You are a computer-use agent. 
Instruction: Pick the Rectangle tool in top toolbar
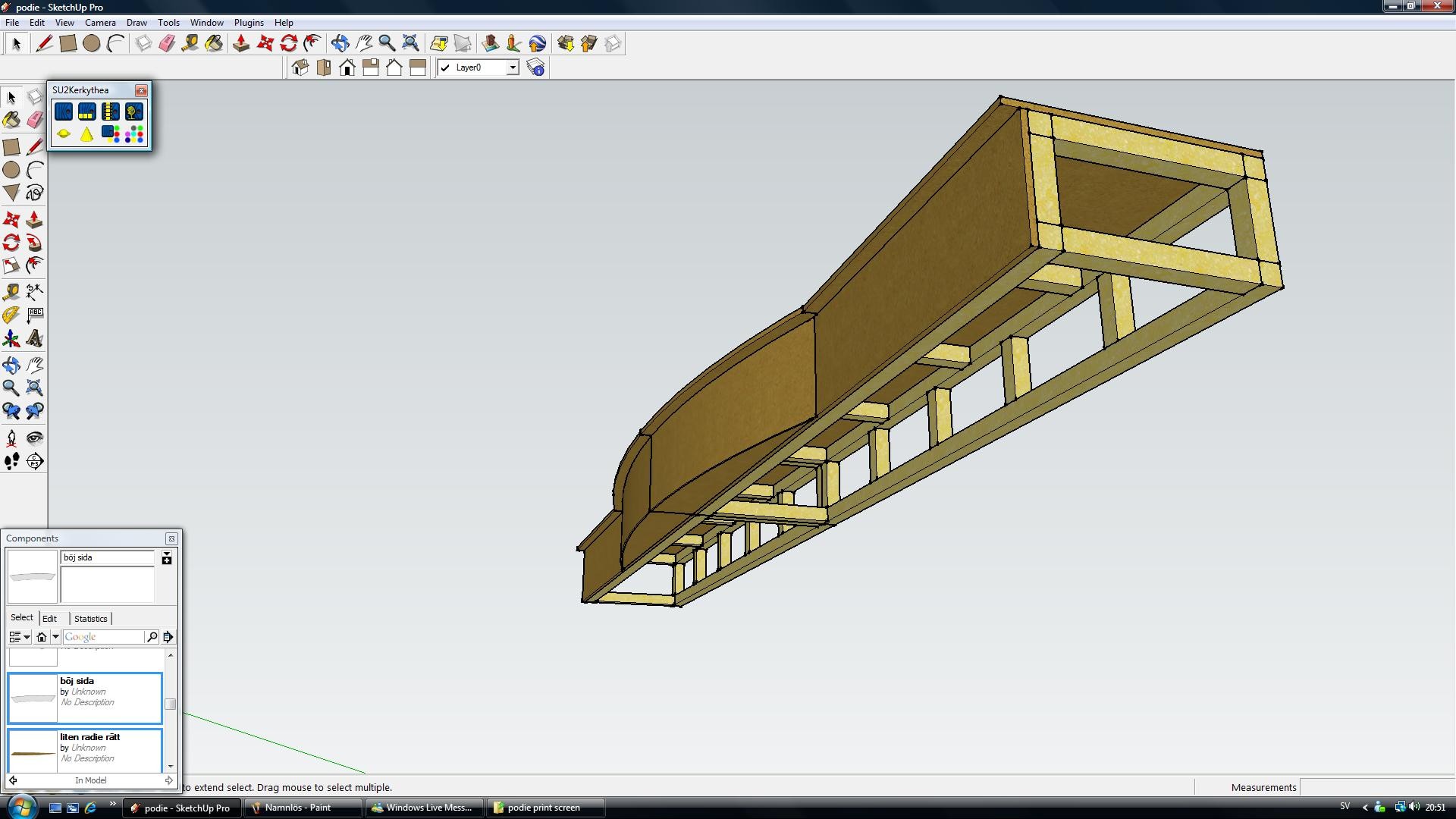(68, 43)
